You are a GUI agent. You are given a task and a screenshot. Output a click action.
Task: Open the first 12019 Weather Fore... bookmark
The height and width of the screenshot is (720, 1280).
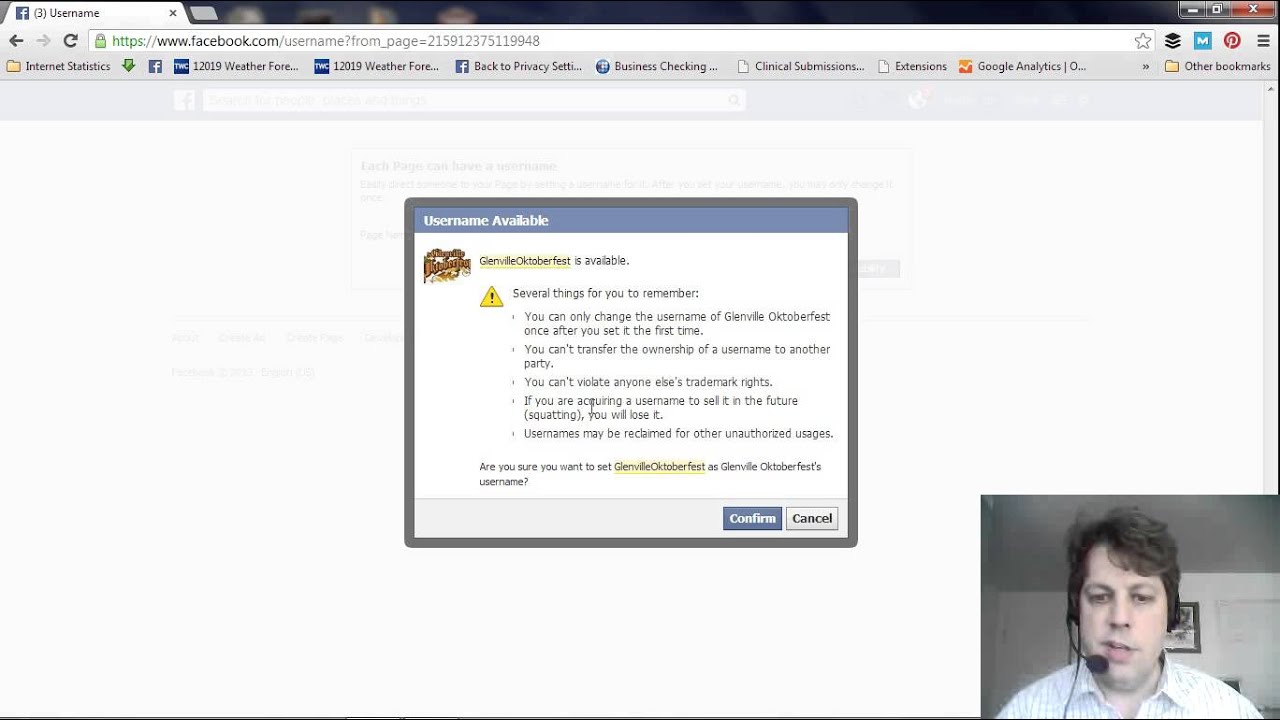pyautogui.click(x=236, y=67)
